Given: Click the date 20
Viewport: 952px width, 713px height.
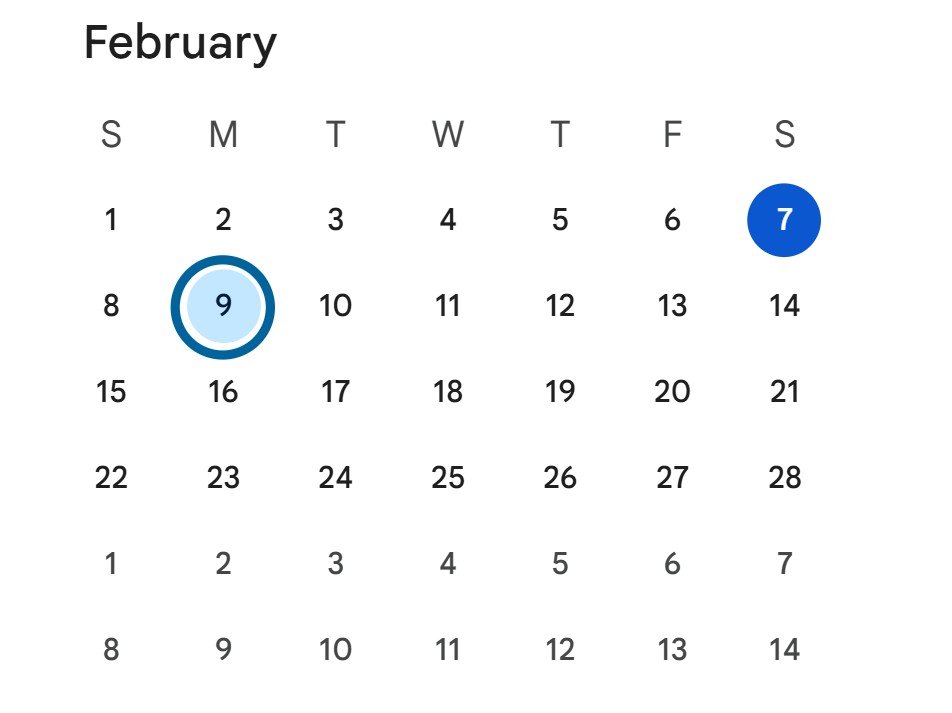Looking at the screenshot, I should point(671,392).
